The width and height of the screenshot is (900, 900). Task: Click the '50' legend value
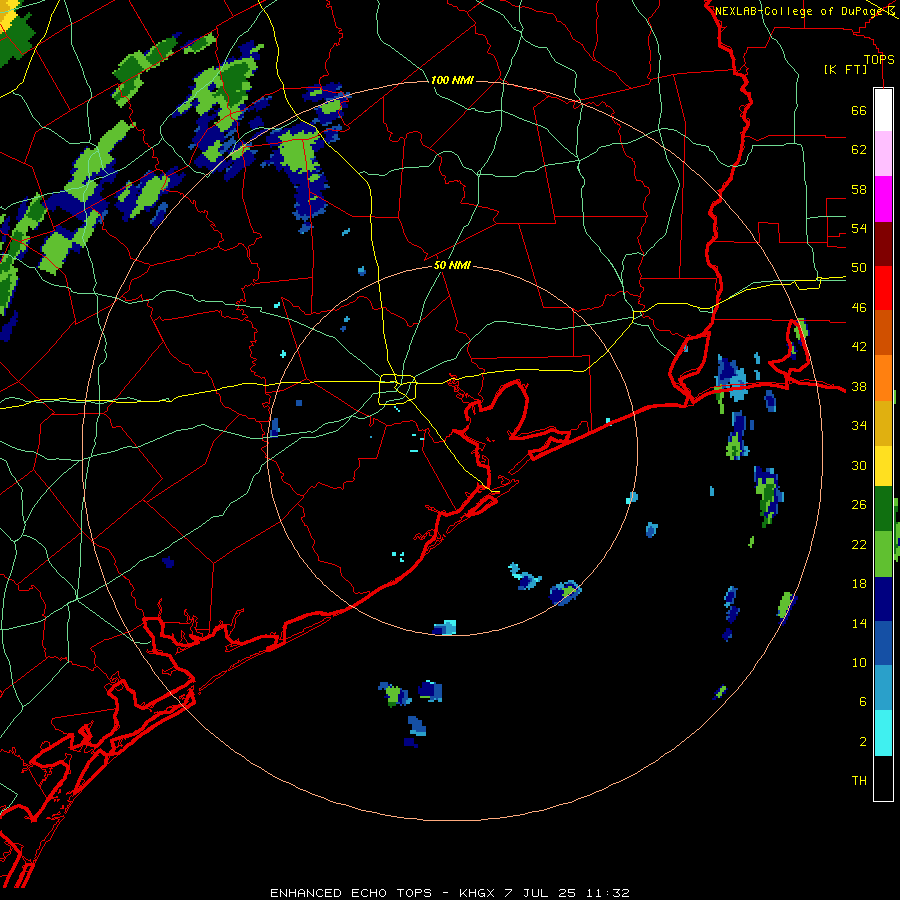click(859, 268)
